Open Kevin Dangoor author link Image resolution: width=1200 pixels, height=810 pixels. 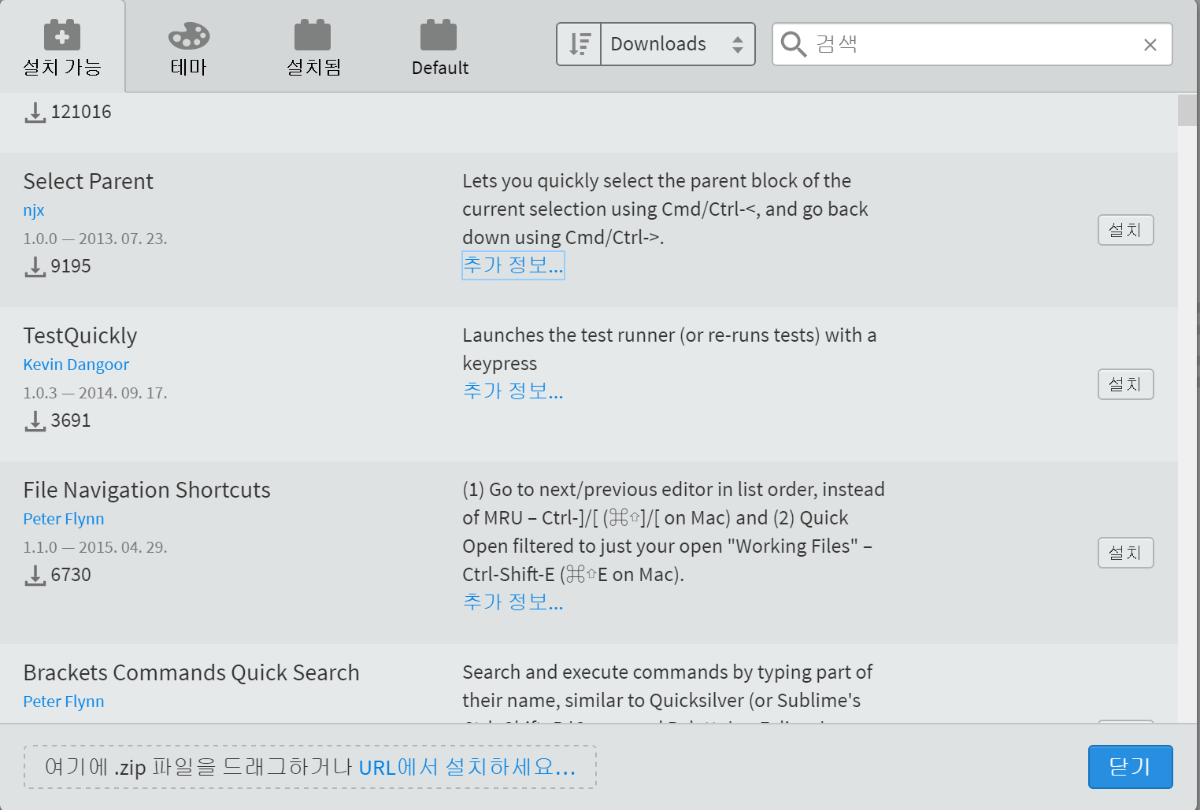[x=76, y=364]
